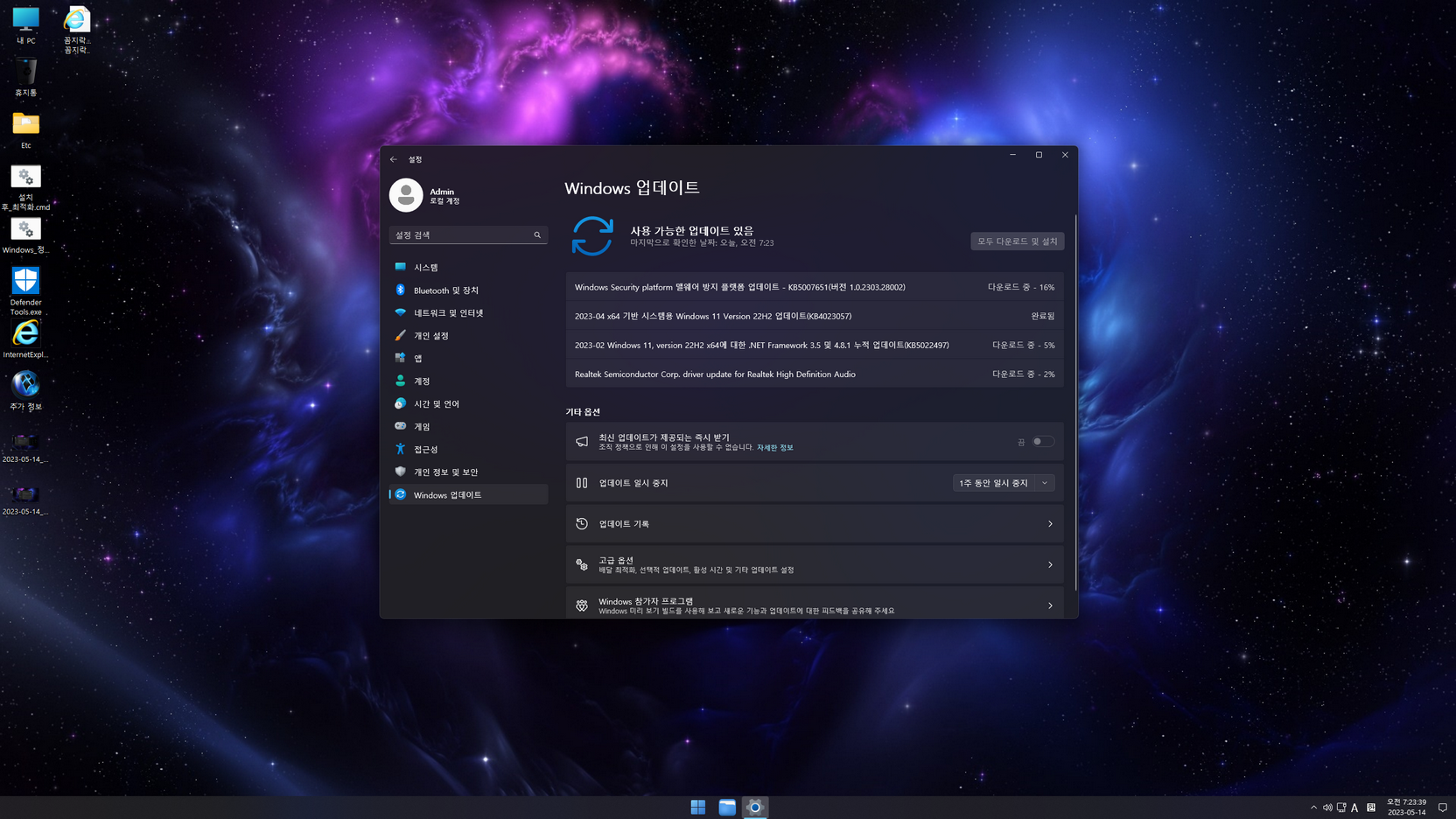Screen dimensions: 1456x819
Task: Click the 업데이트 기록 history icon
Action: tap(582, 524)
